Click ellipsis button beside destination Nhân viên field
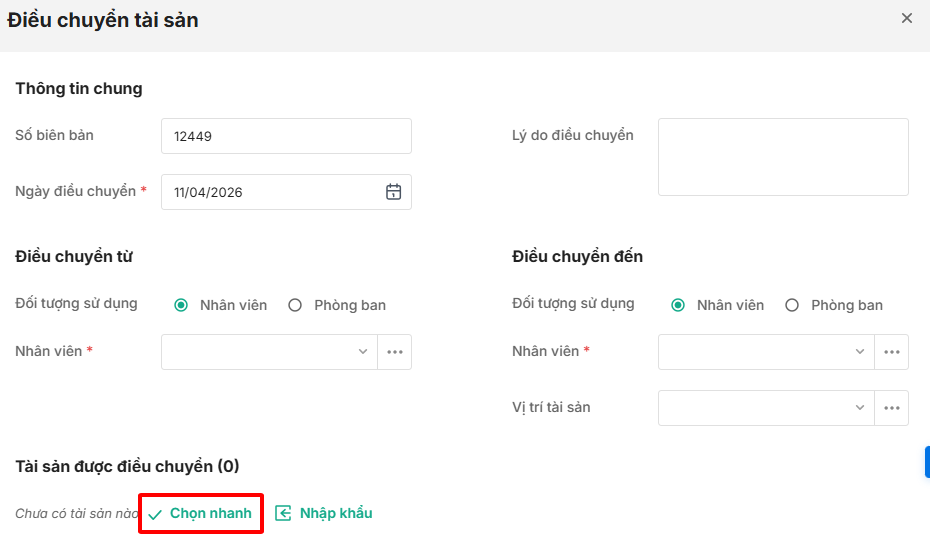Screen dimensions: 930x540 point(892,352)
